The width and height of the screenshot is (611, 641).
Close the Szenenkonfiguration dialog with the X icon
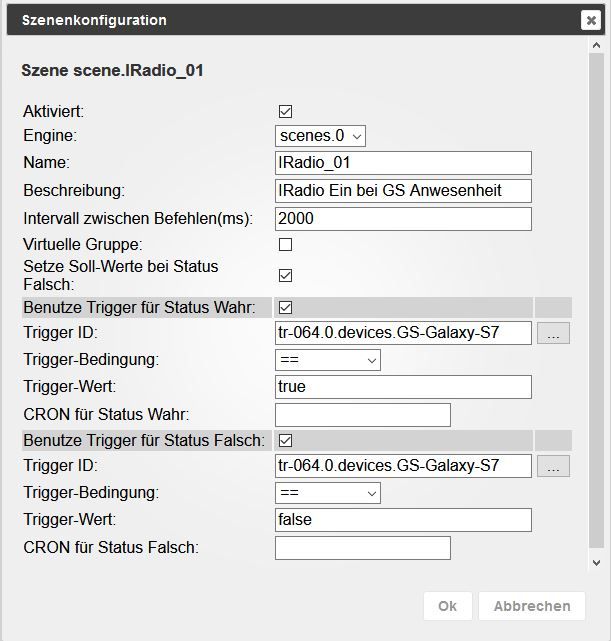point(590,20)
